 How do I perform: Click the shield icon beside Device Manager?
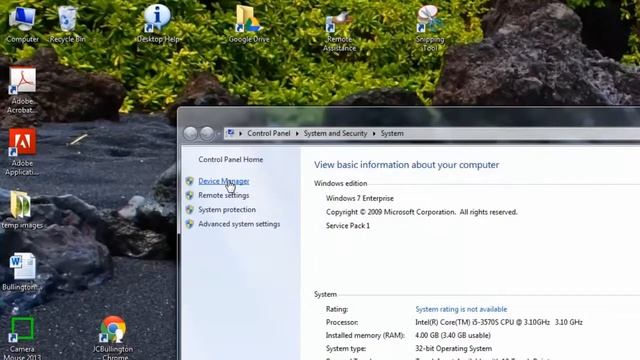tap(189, 181)
